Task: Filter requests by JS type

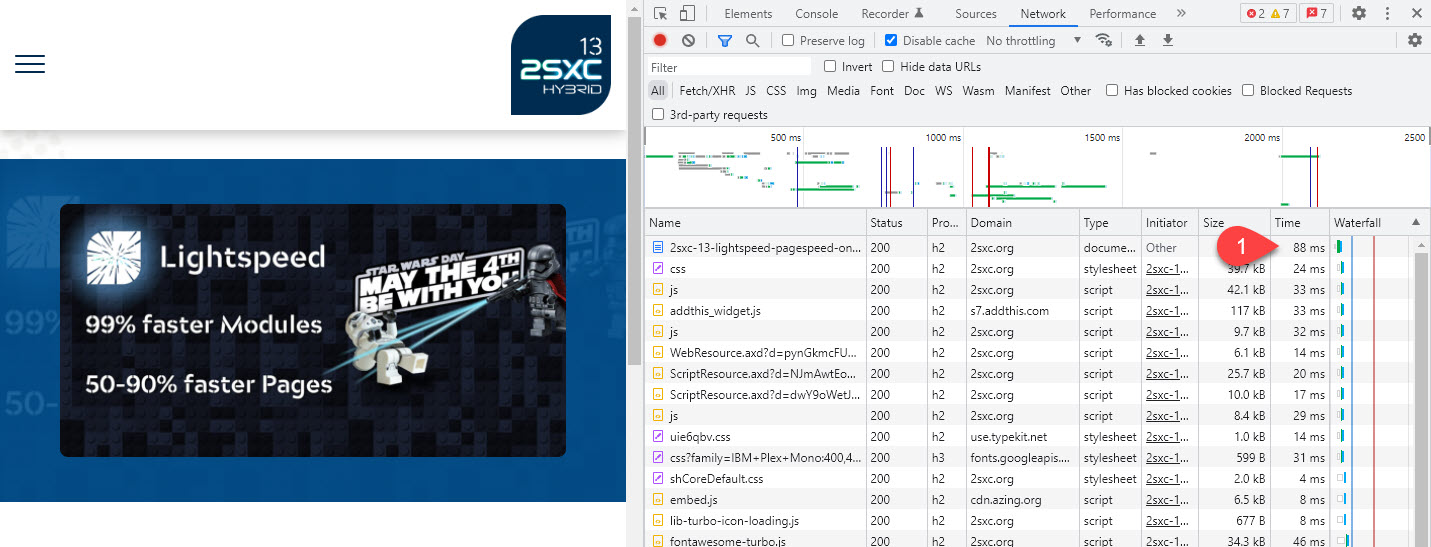Action: [750, 91]
